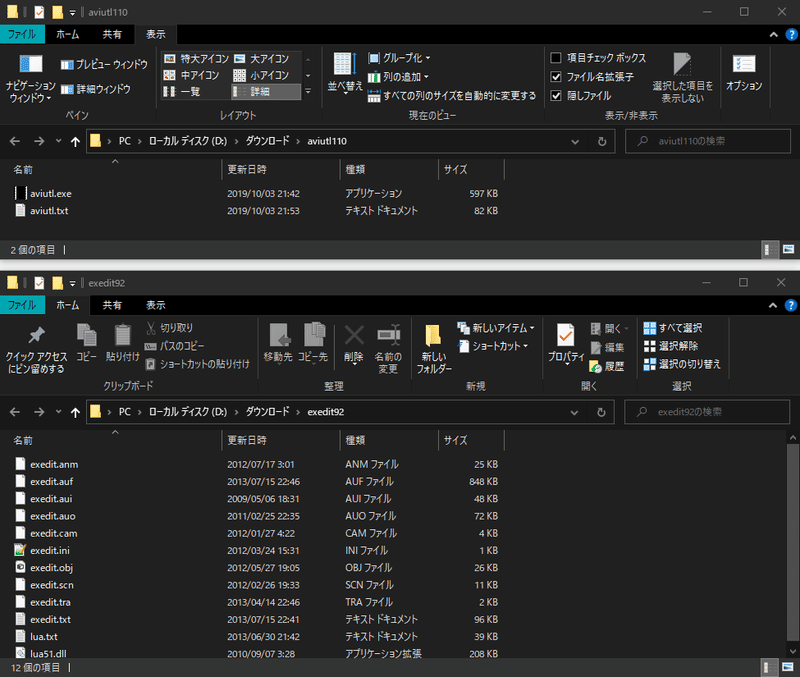
Task: Click inside 'exedit92の検索' search box
Action: [708, 412]
